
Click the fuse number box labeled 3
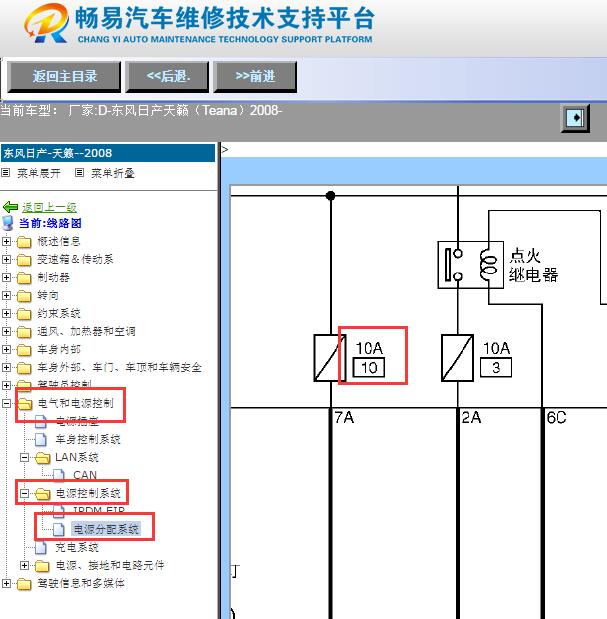click(x=496, y=368)
